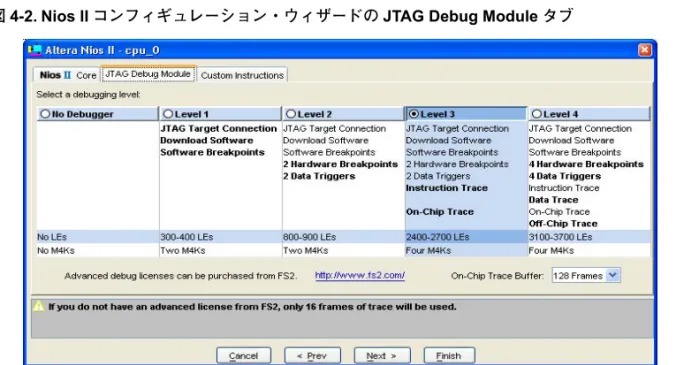Click bold 'Software Breakpoints' under Level 1
Screen dimensions: 699x365
213,152
